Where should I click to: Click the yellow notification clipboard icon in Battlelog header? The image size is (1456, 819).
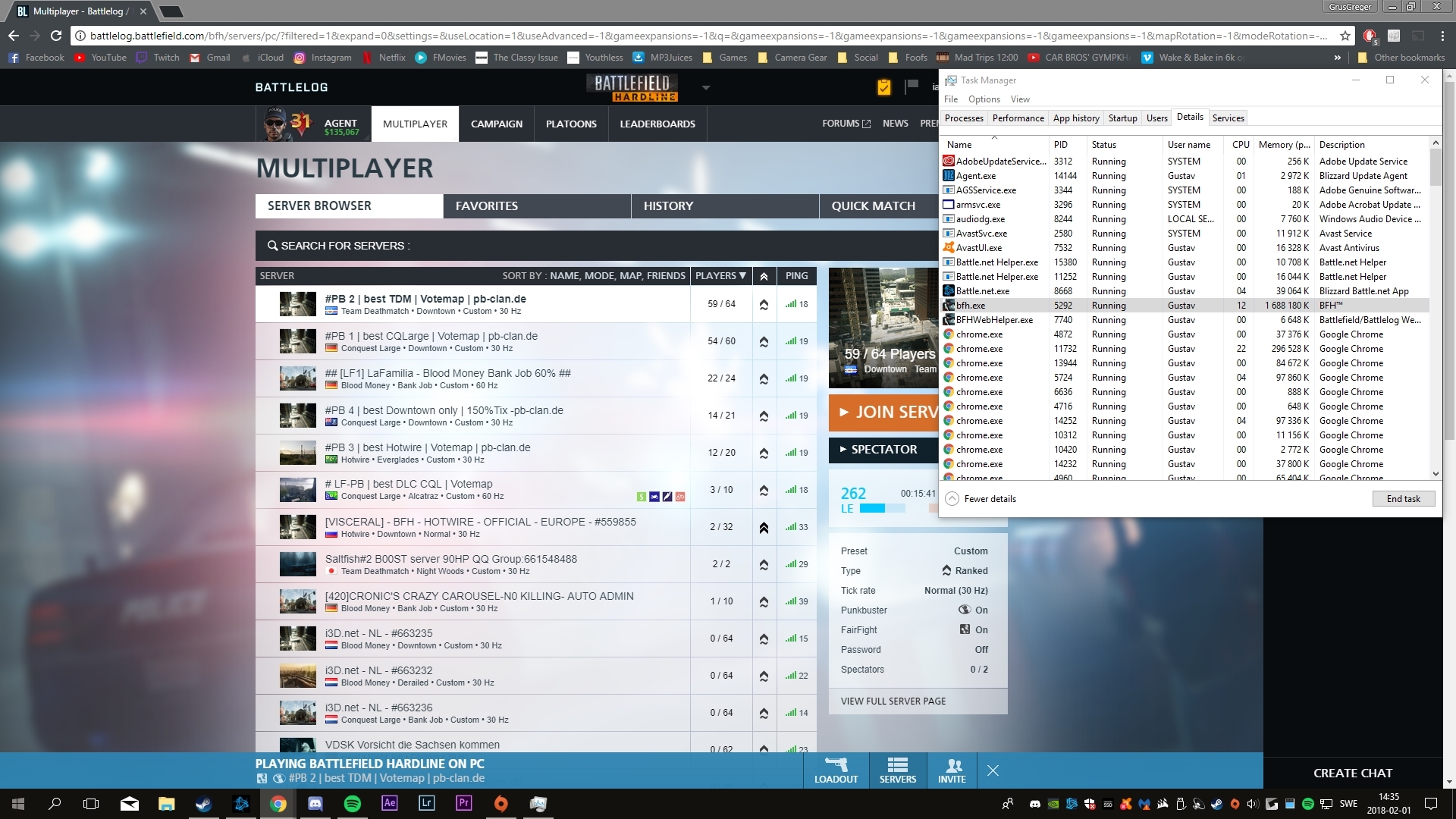[883, 87]
